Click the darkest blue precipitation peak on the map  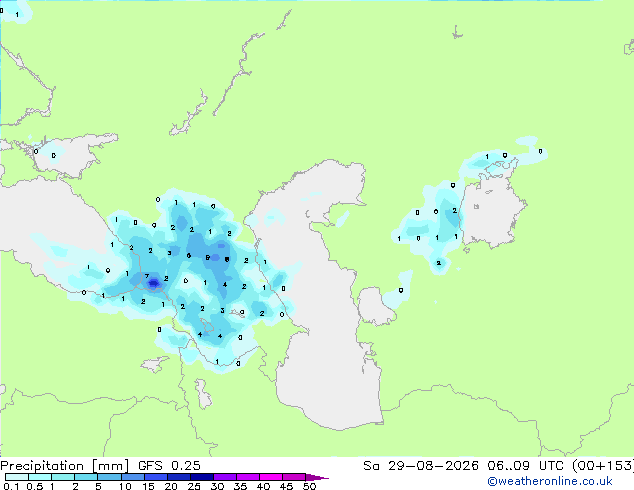point(154,283)
